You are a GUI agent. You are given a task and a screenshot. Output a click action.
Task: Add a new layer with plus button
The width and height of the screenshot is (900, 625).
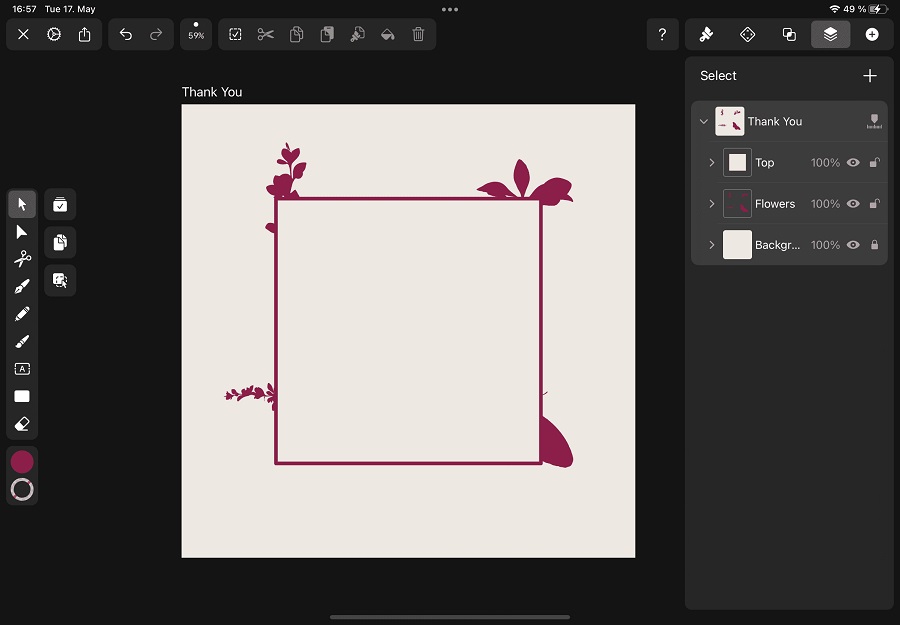pos(870,76)
